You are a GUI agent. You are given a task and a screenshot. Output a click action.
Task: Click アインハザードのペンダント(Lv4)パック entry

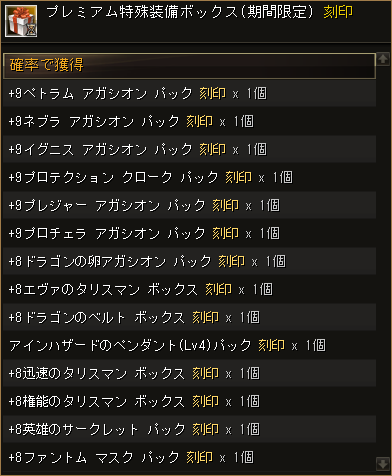coord(189,345)
